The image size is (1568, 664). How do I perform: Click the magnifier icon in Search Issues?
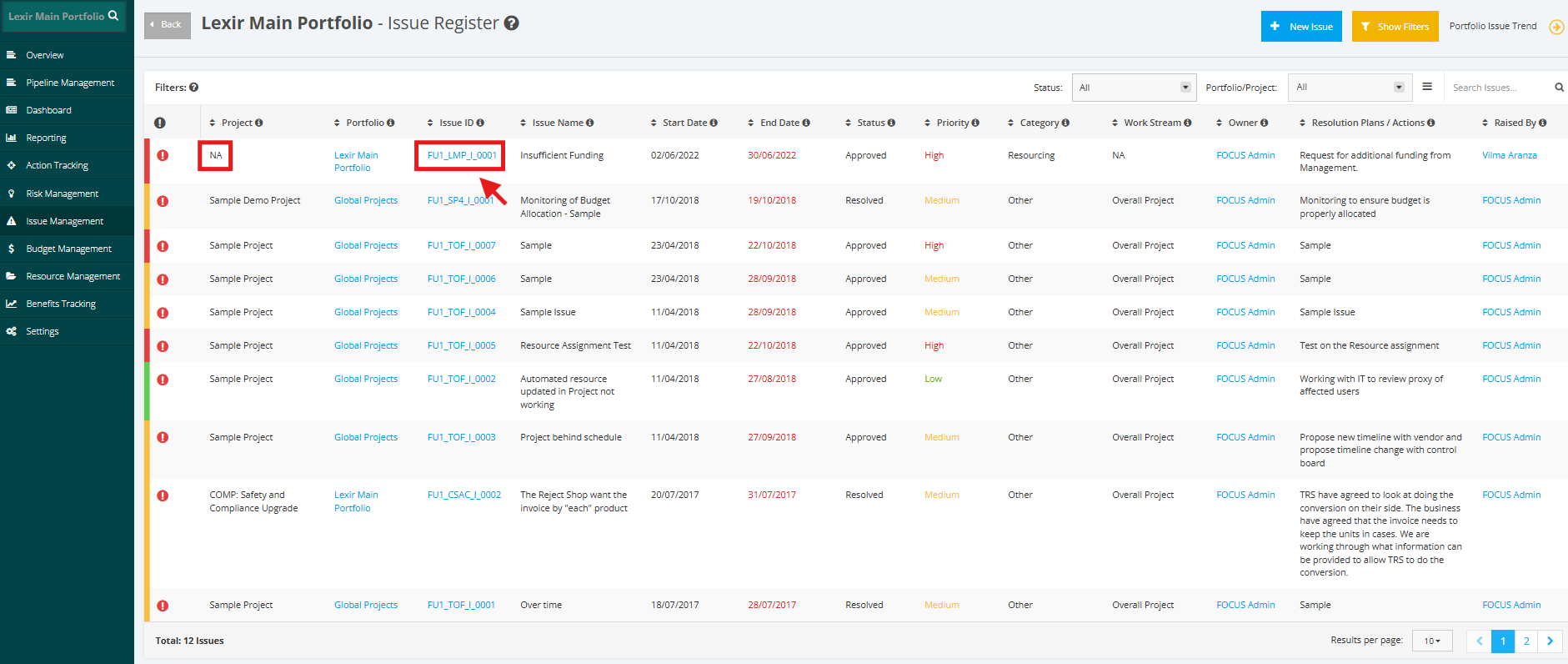[1559, 88]
